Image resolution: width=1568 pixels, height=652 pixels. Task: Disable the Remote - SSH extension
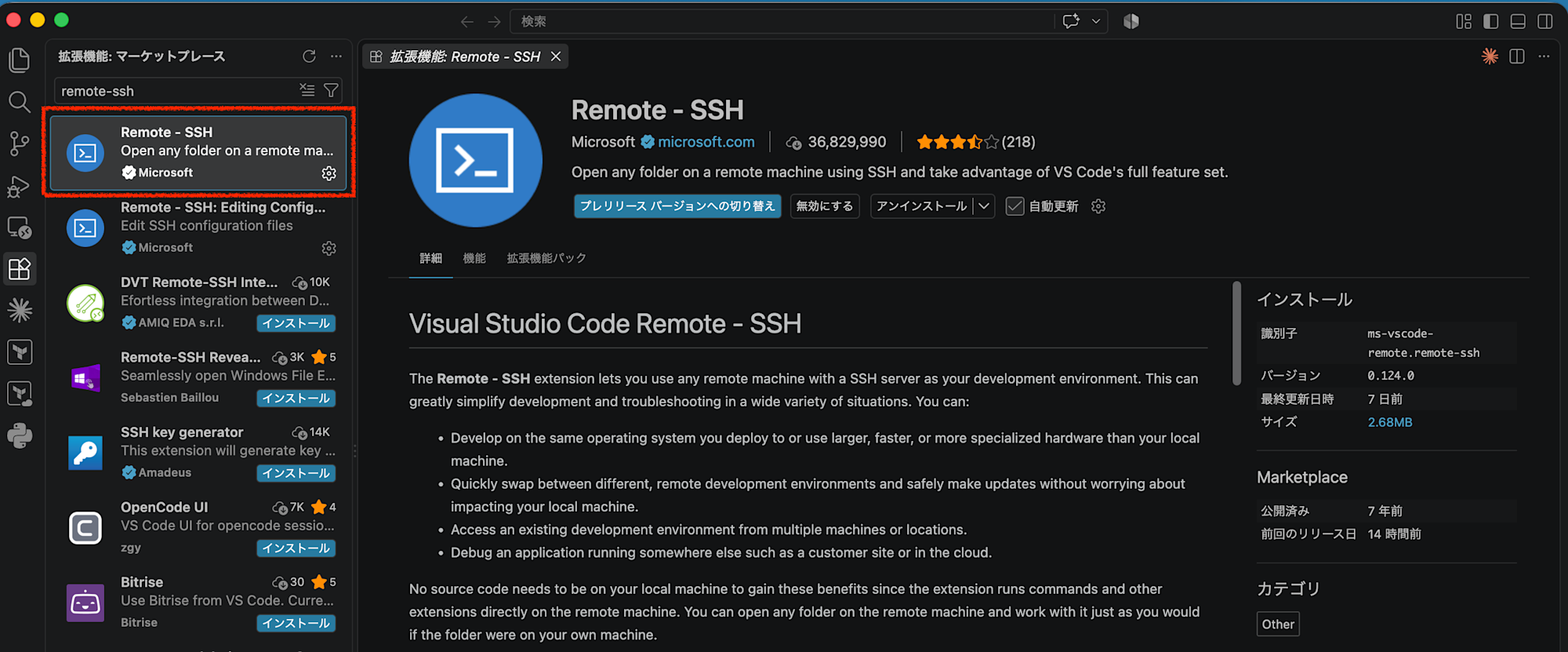coord(825,206)
